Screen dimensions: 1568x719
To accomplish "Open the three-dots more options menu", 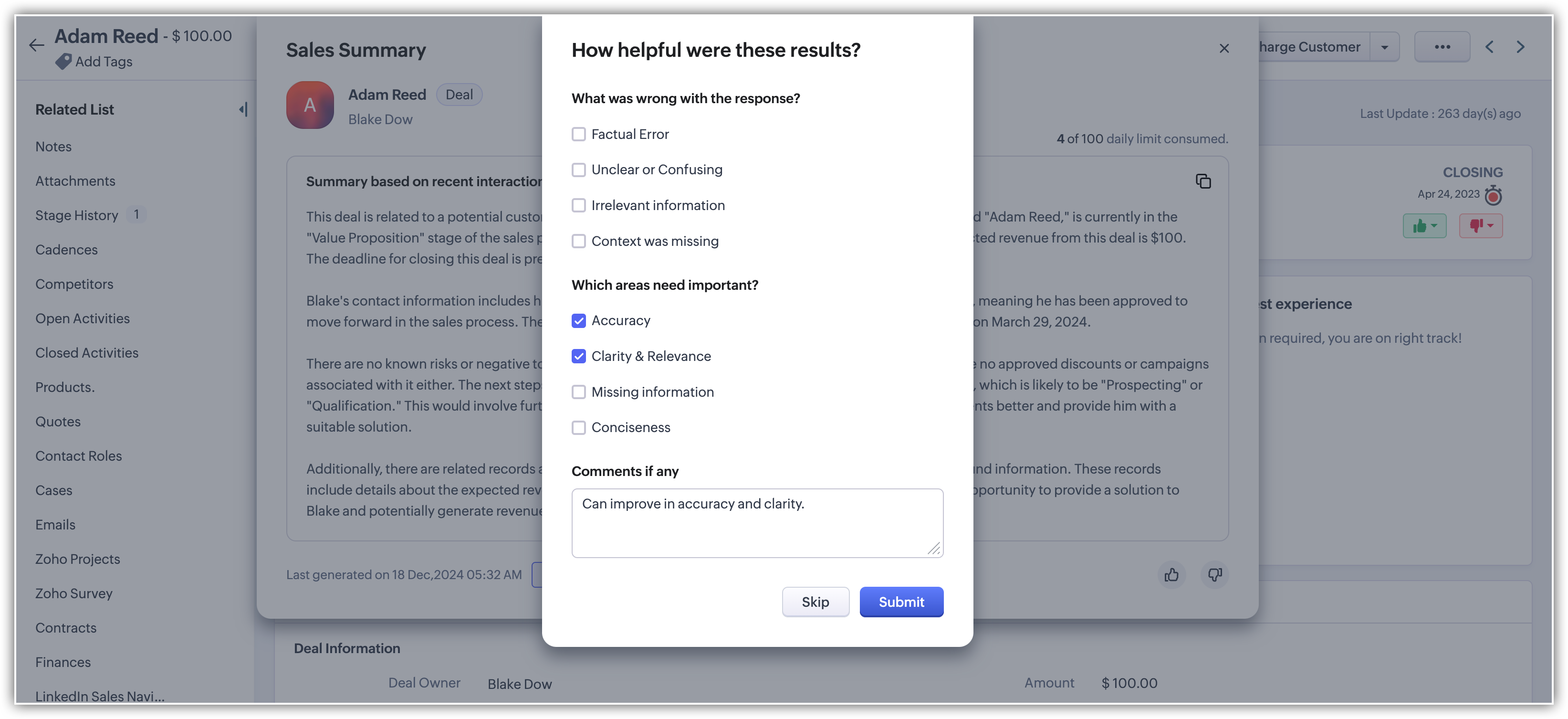I will tap(1442, 47).
